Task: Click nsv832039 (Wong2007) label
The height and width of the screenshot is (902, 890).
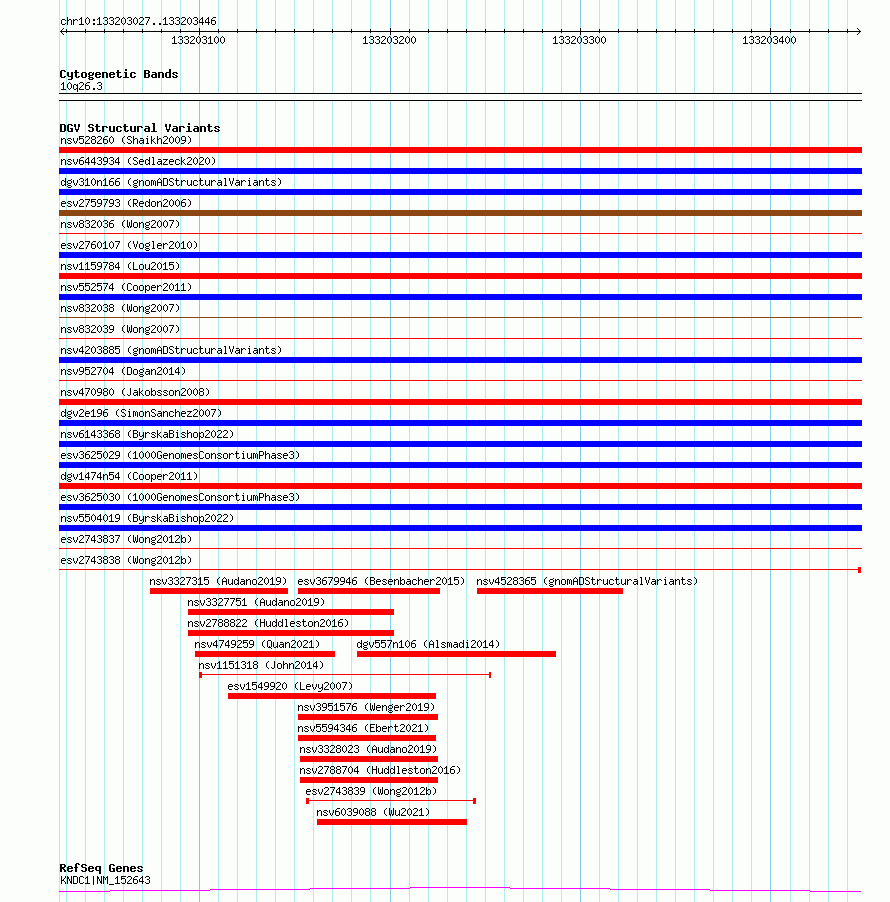Action: click(120, 329)
